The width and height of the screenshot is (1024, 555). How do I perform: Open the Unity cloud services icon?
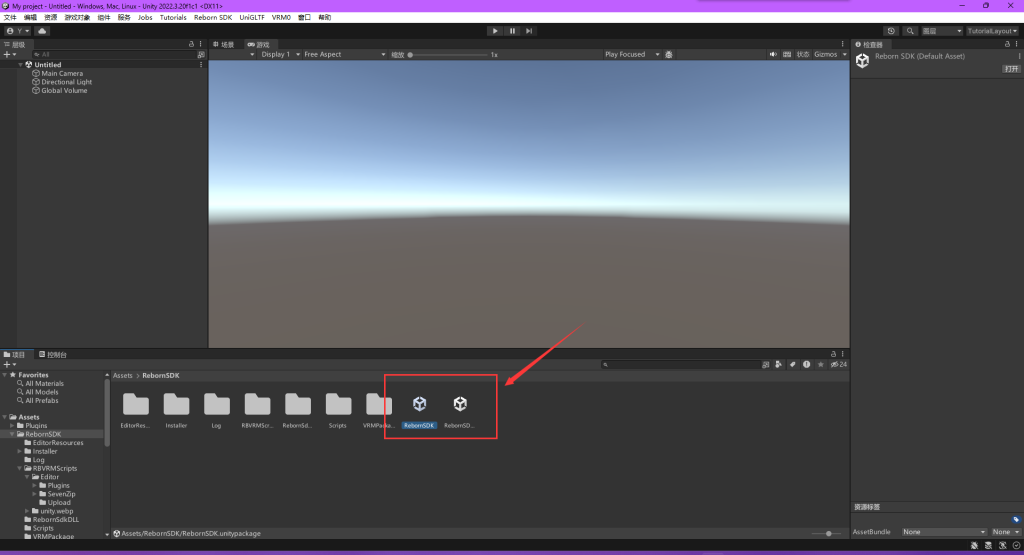(42, 31)
